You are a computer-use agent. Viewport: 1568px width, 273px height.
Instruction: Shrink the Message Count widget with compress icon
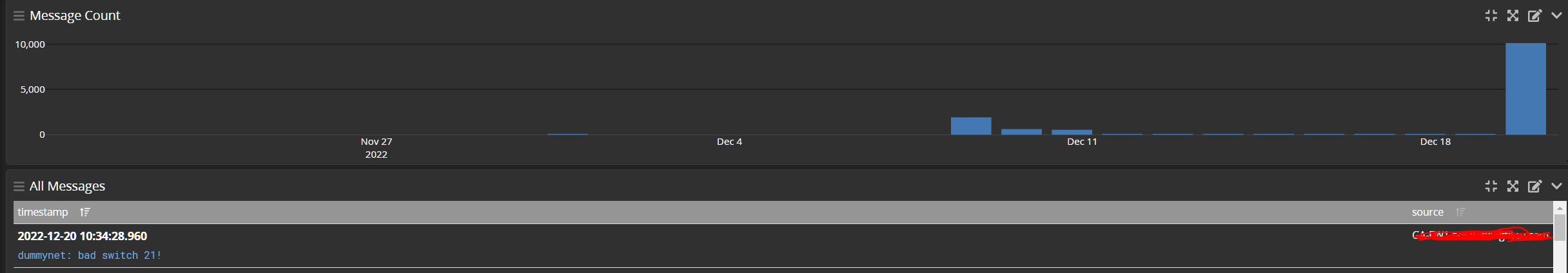(1491, 15)
